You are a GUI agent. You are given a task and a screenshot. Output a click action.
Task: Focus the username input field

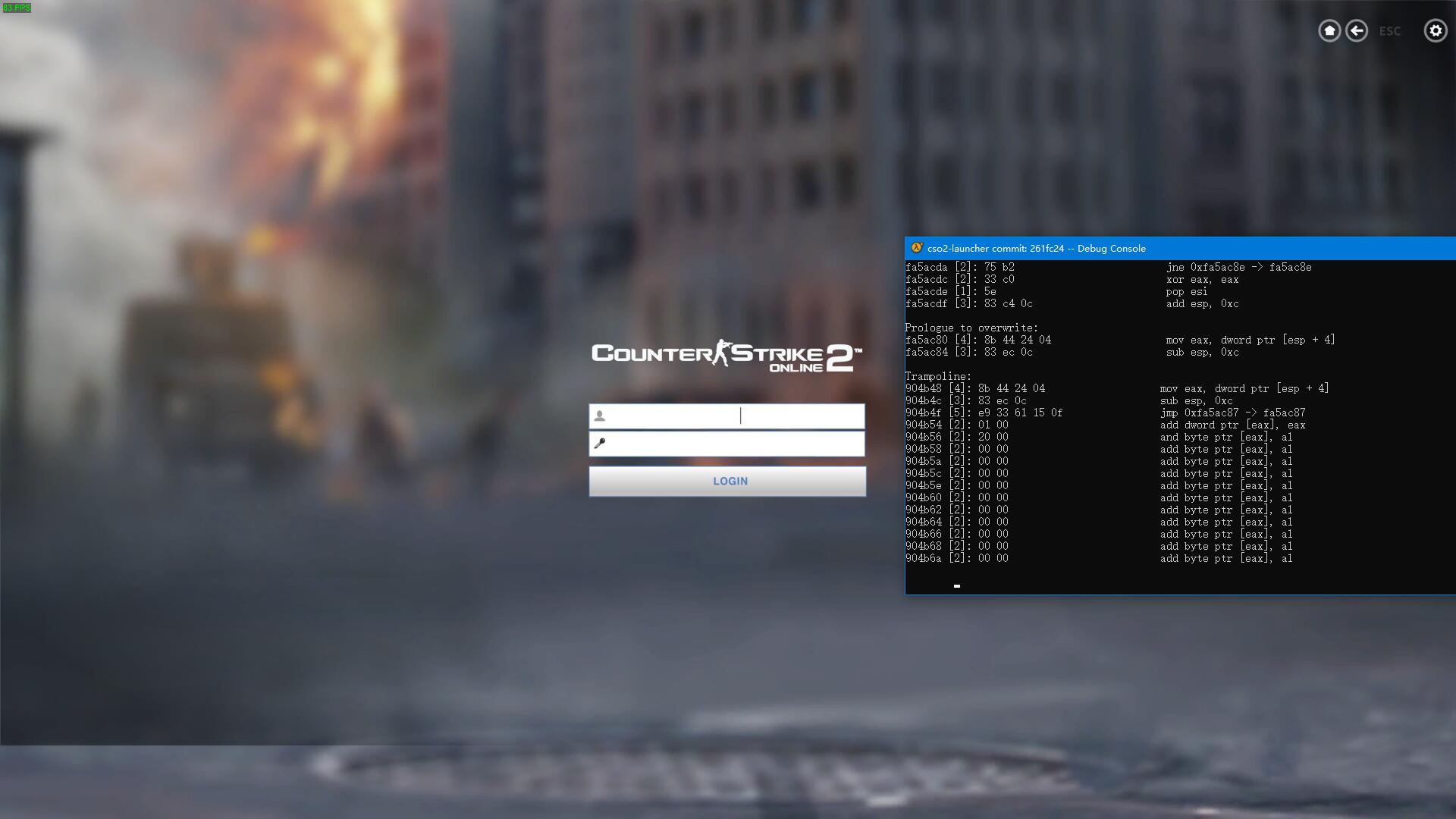click(727, 416)
